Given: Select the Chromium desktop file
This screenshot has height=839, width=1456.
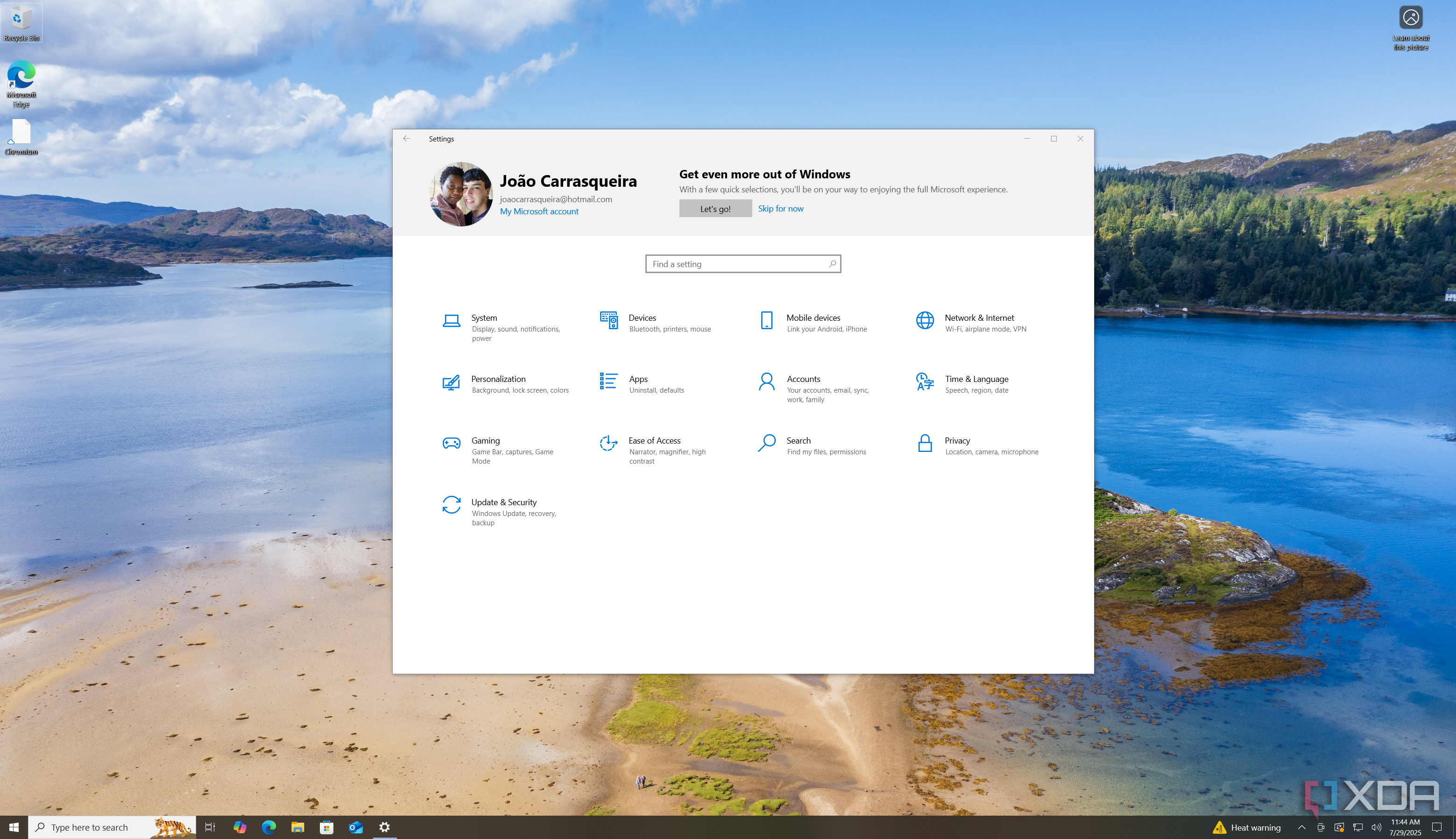Looking at the screenshot, I should click(21, 137).
